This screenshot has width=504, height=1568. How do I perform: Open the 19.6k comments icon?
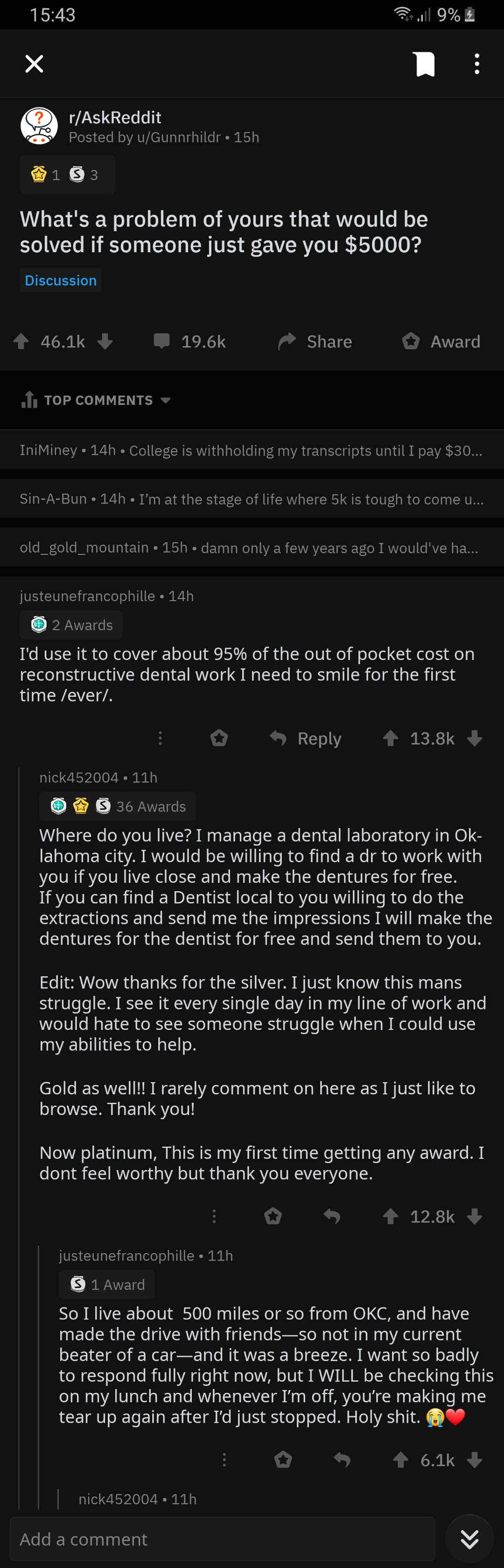click(x=162, y=341)
